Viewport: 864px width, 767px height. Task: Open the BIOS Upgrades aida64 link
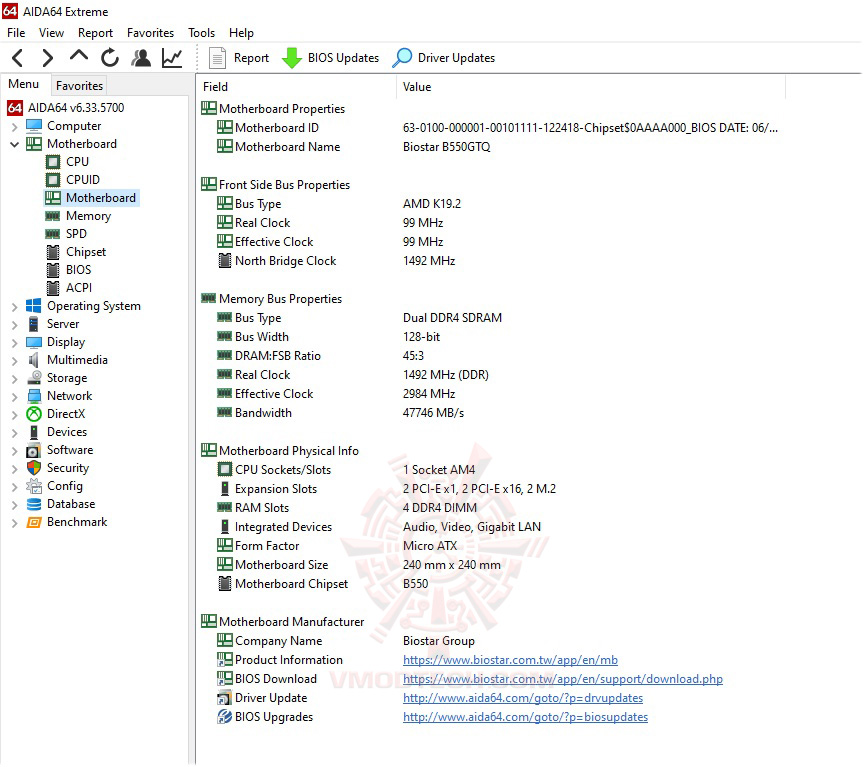point(525,717)
